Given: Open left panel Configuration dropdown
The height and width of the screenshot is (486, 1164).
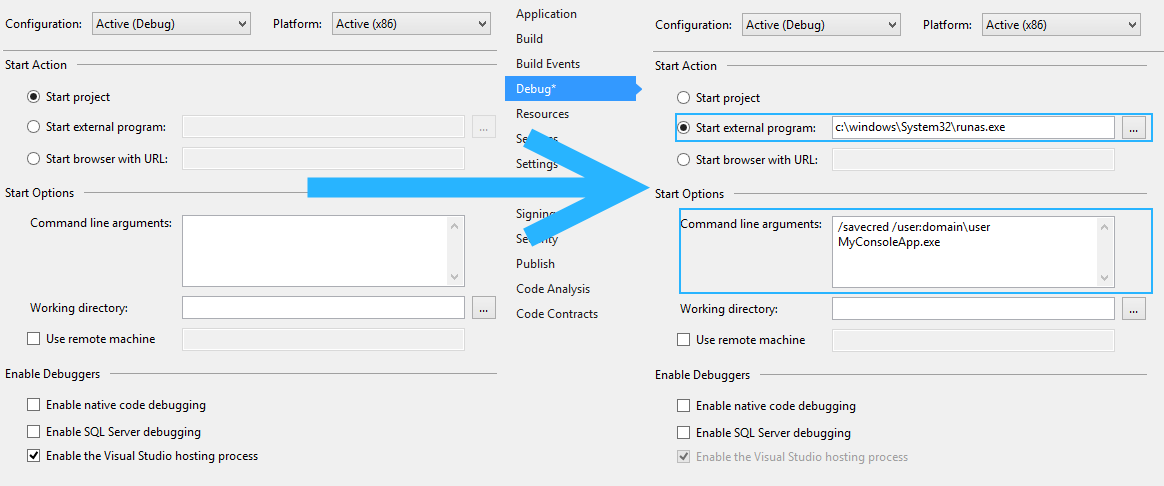Looking at the screenshot, I should point(171,24).
